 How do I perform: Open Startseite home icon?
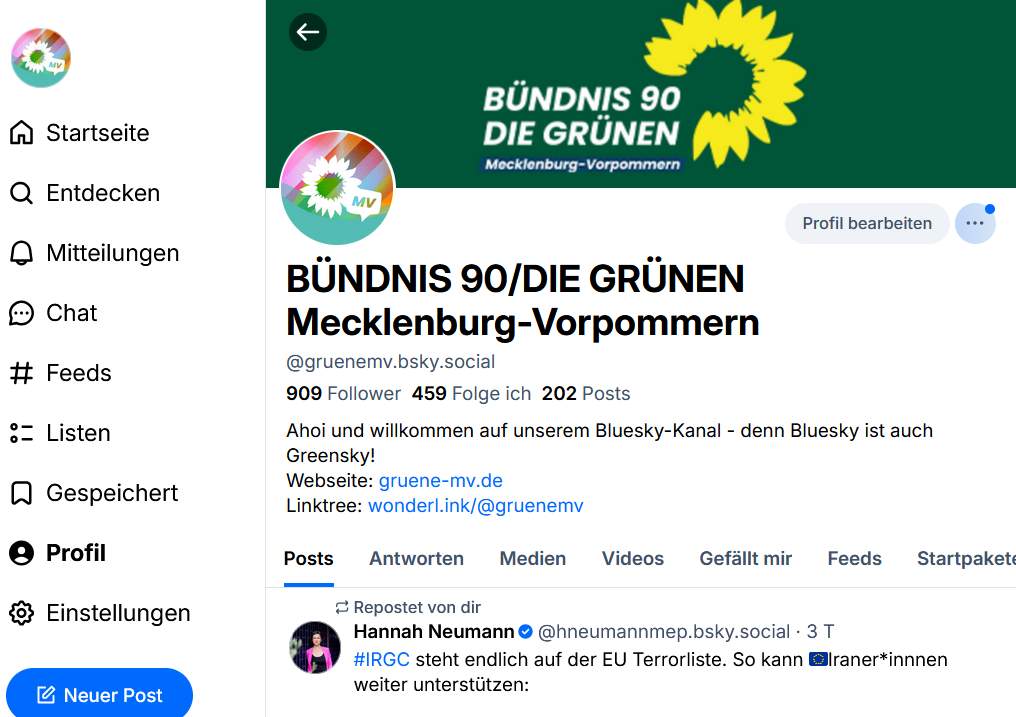[21, 133]
